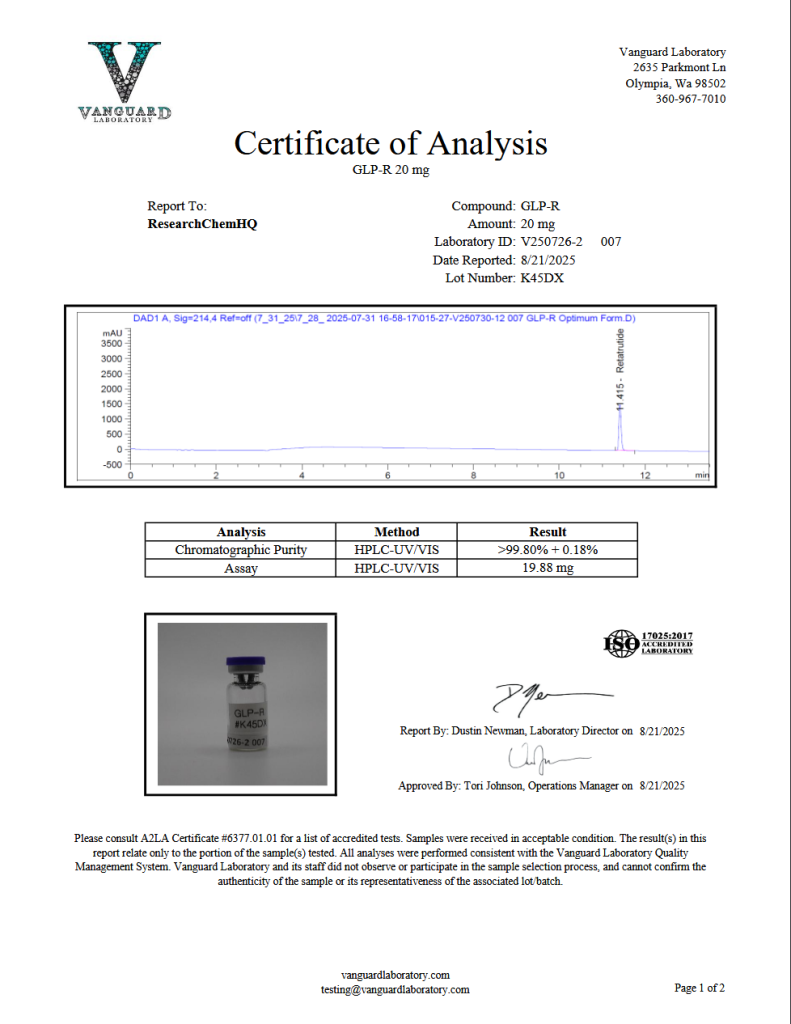Image resolution: width=791 pixels, height=1024 pixels.
Task: Click the Laboratory ID V250726-2 value
Action: click(x=556, y=242)
